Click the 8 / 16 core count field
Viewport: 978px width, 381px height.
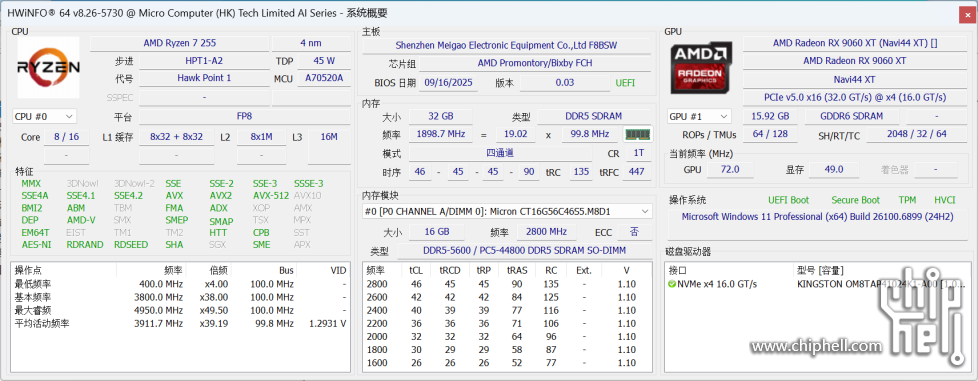coord(67,137)
